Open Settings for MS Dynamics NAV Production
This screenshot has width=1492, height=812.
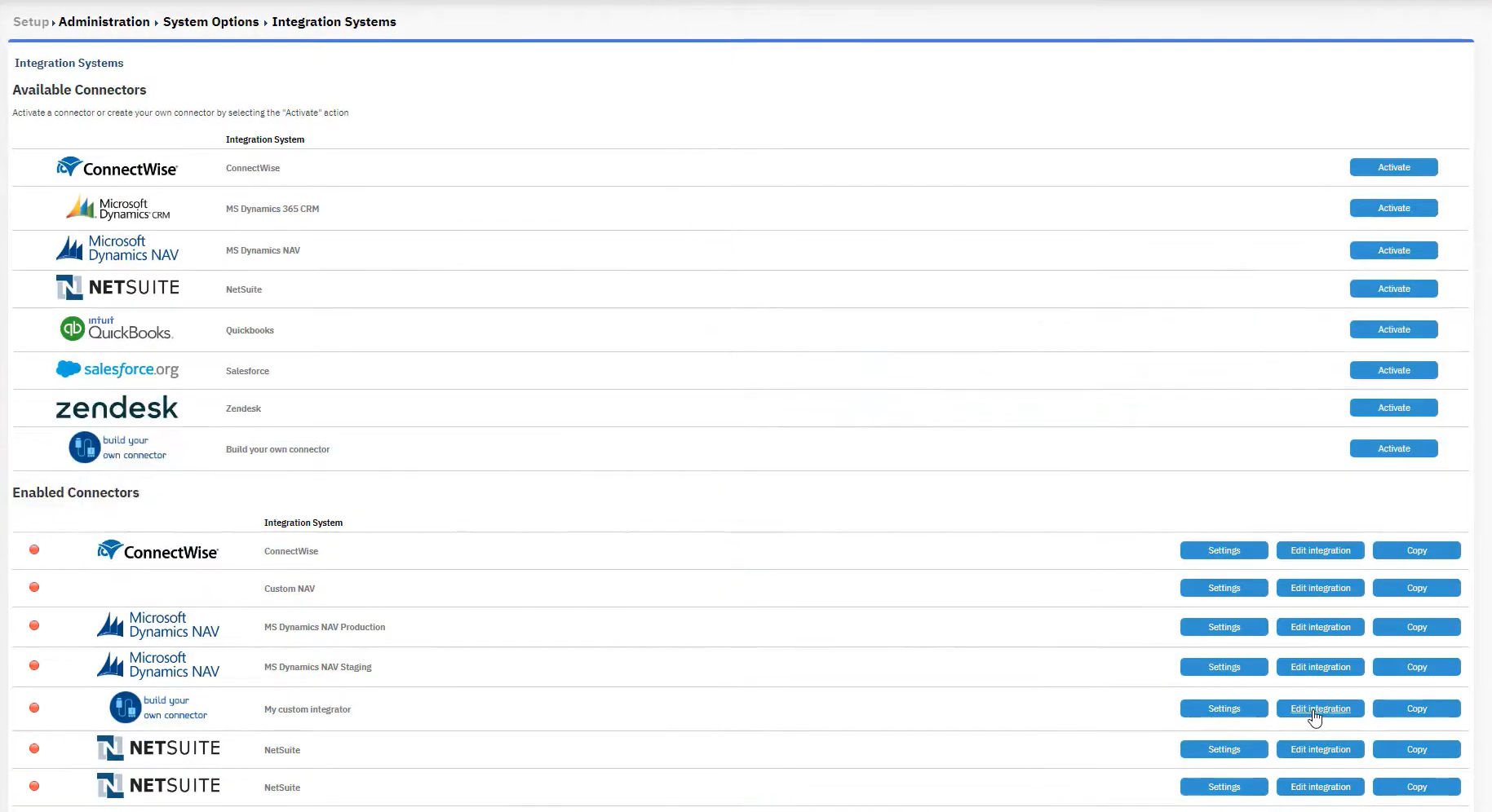1224,627
